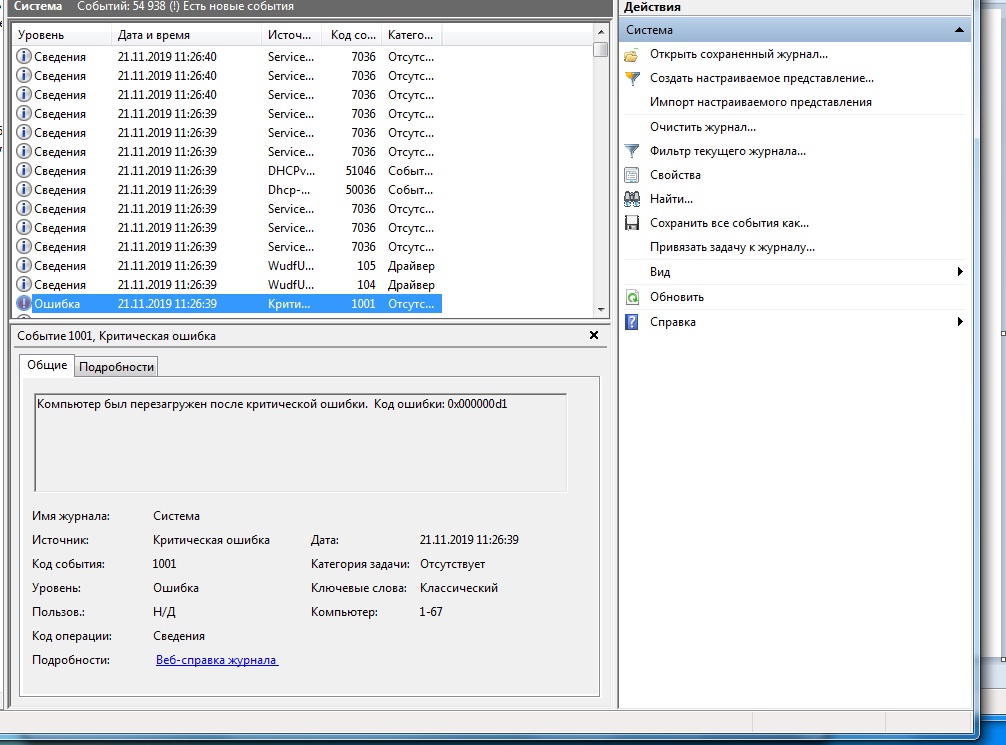1006x745 pixels.
Task: Click the event list scrollbar down arrow
Action: coord(600,310)
